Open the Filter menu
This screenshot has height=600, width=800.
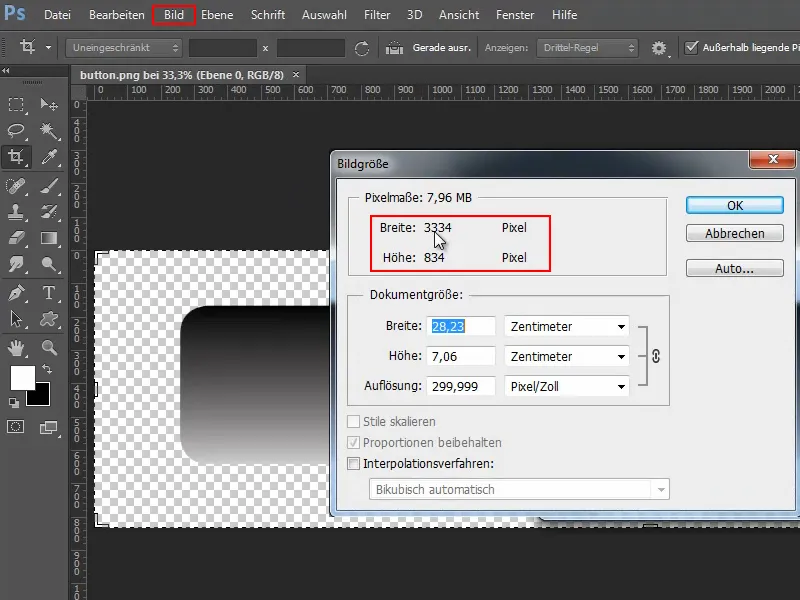(x=377, y=15)
